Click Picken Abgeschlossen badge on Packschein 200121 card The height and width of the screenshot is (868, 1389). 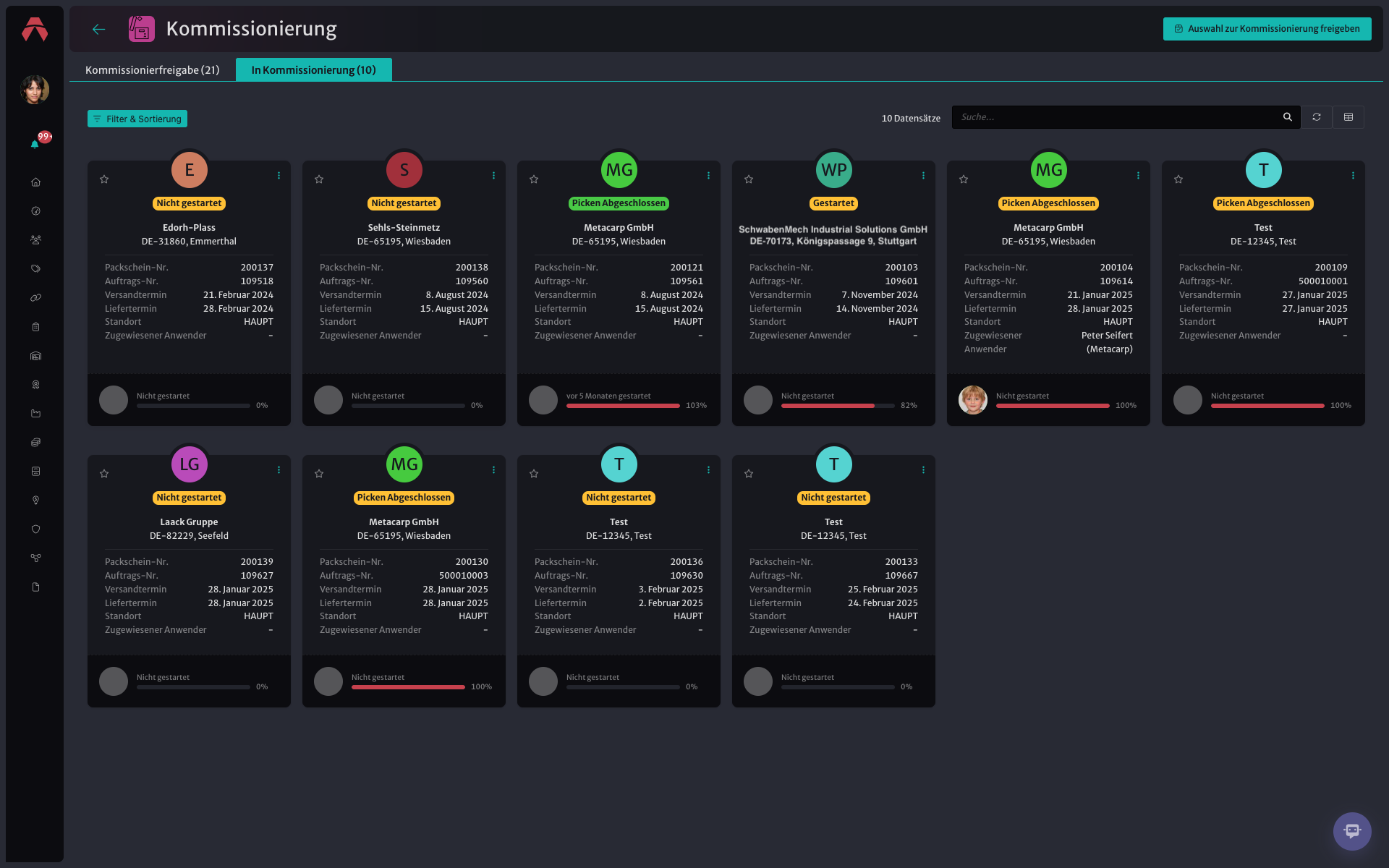[619, 203]
